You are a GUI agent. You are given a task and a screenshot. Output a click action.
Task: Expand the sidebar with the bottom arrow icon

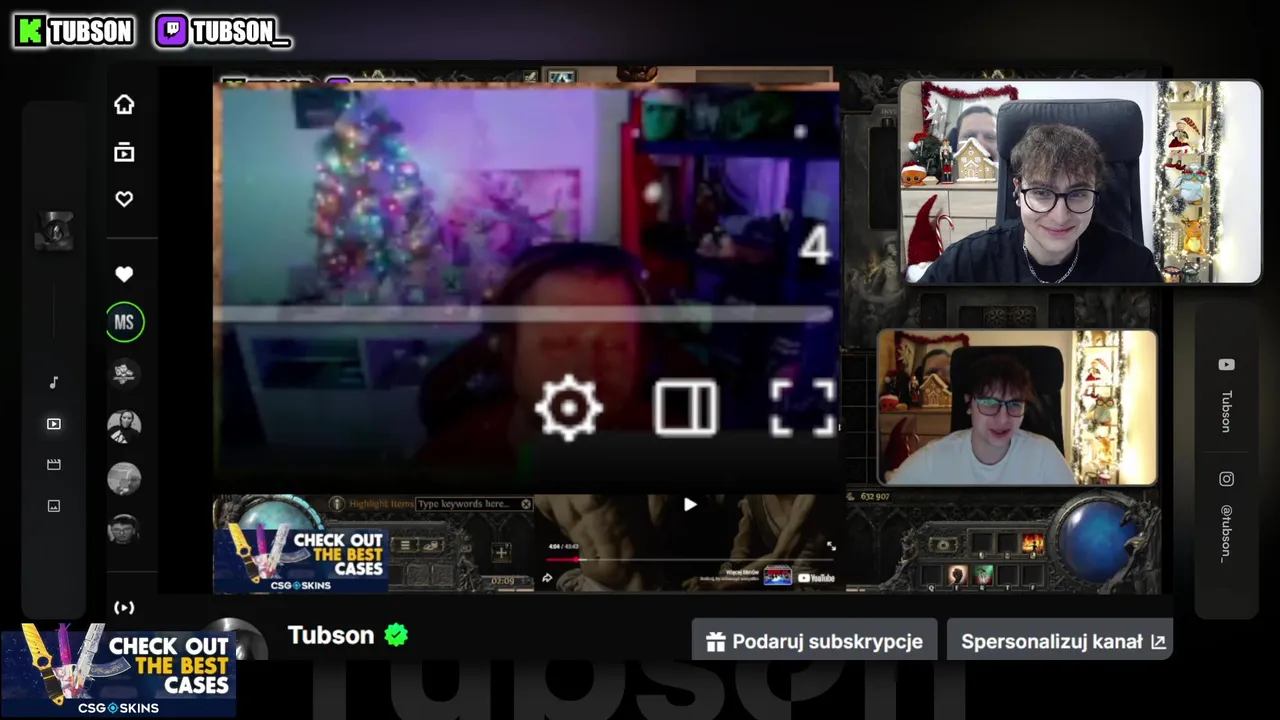pyautogui.click(x=124, y=607)
